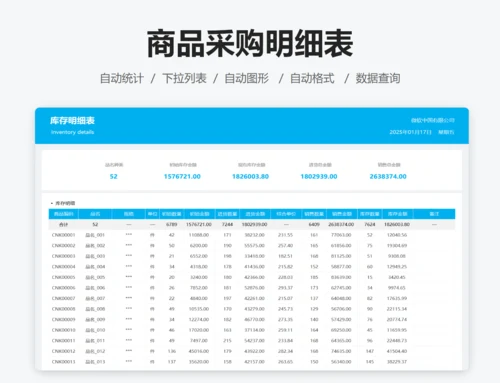Click the amount 35620.00 in row CNK00013
The width and height of the screenshot is (500, 383).
coord(199,362)
